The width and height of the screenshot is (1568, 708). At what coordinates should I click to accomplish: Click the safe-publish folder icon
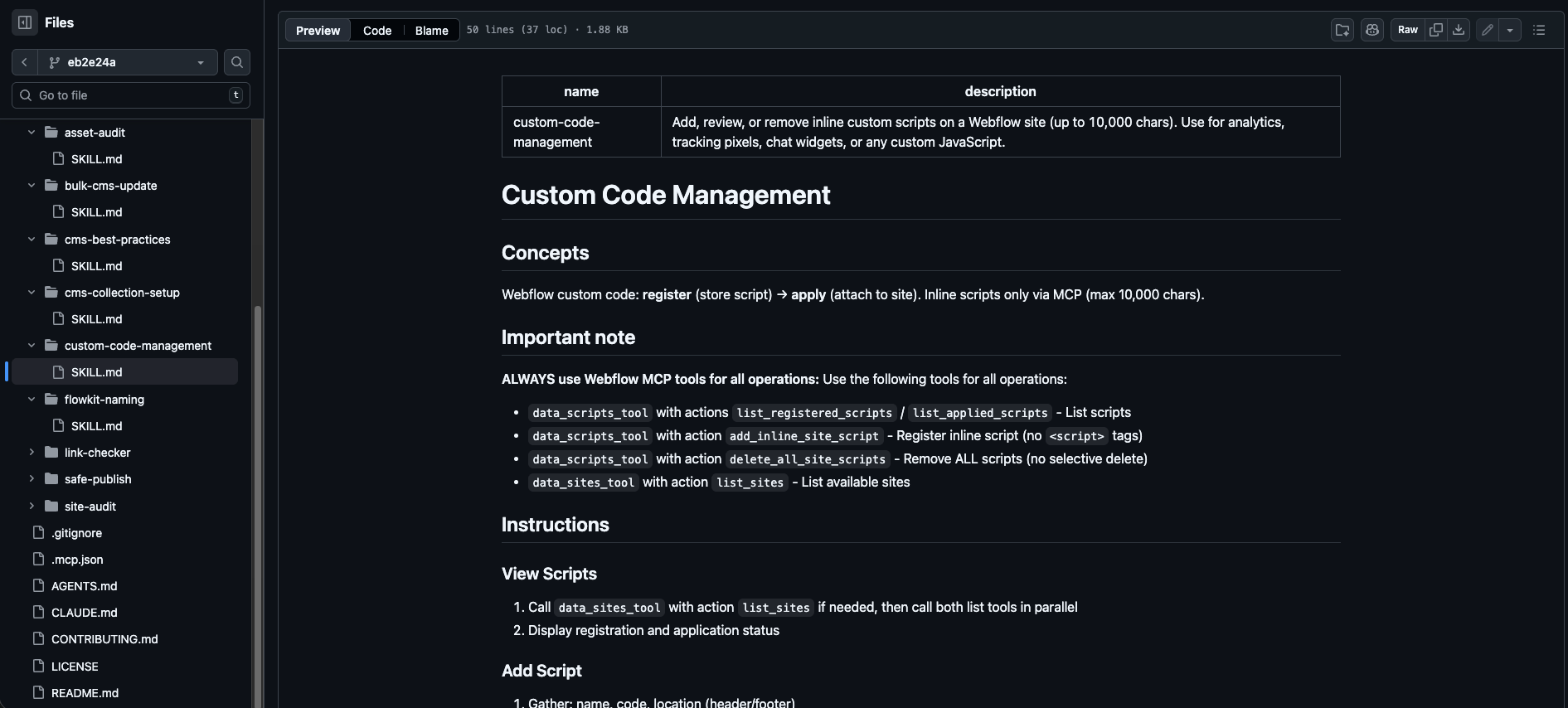[x=51, y=478]
